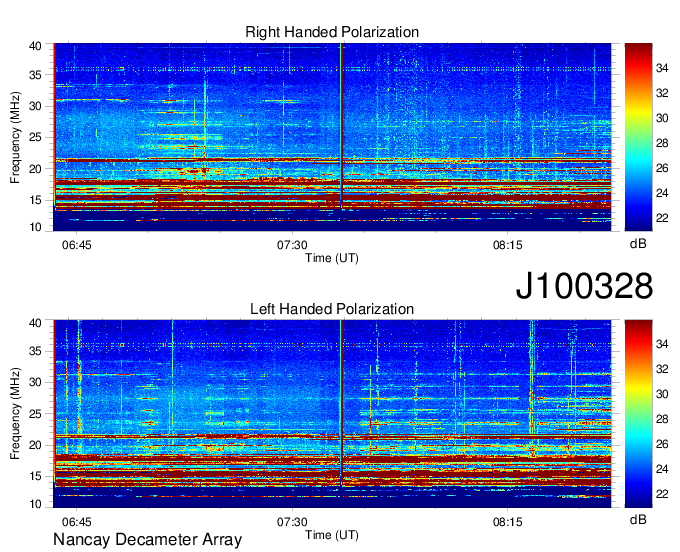Click the "Left Handed Polarization" plot title

tap(332, 309)
